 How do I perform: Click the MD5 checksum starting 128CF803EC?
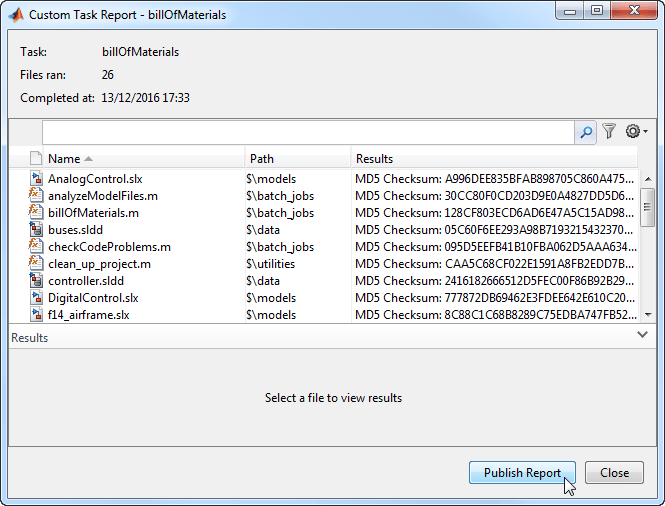495,212
